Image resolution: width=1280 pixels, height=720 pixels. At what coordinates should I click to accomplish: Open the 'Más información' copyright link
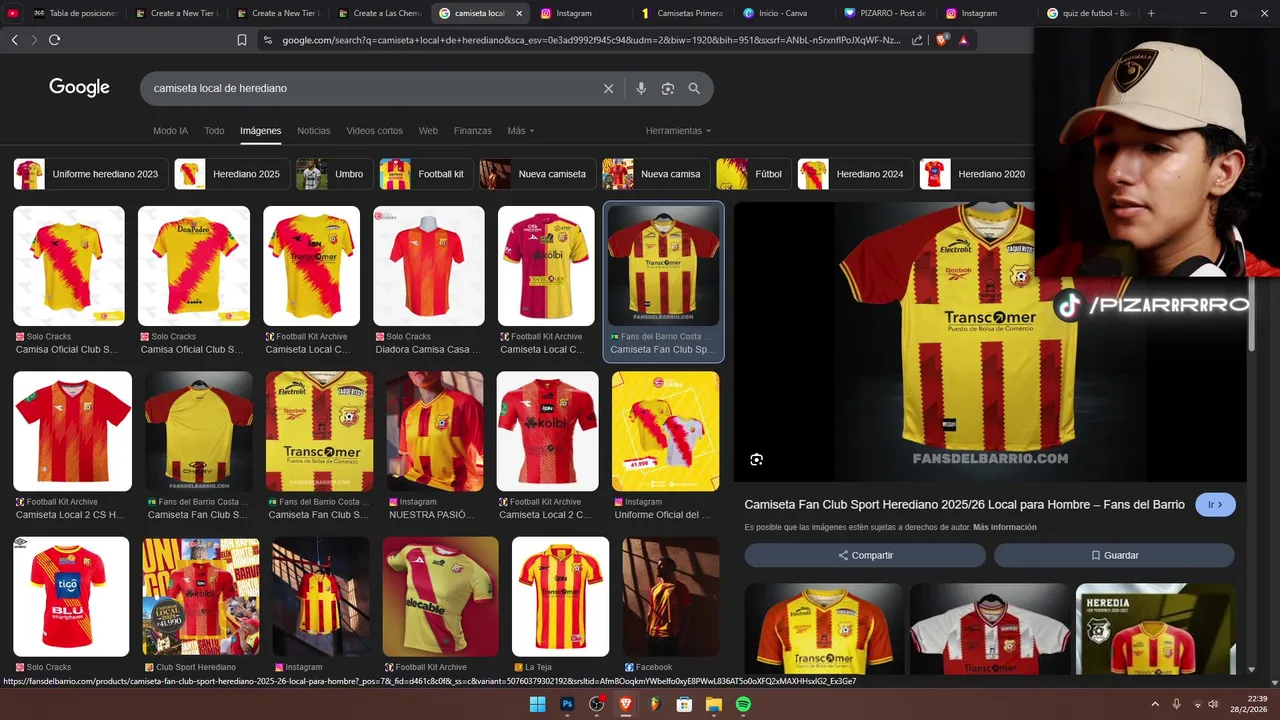[x=1004, y=527]
